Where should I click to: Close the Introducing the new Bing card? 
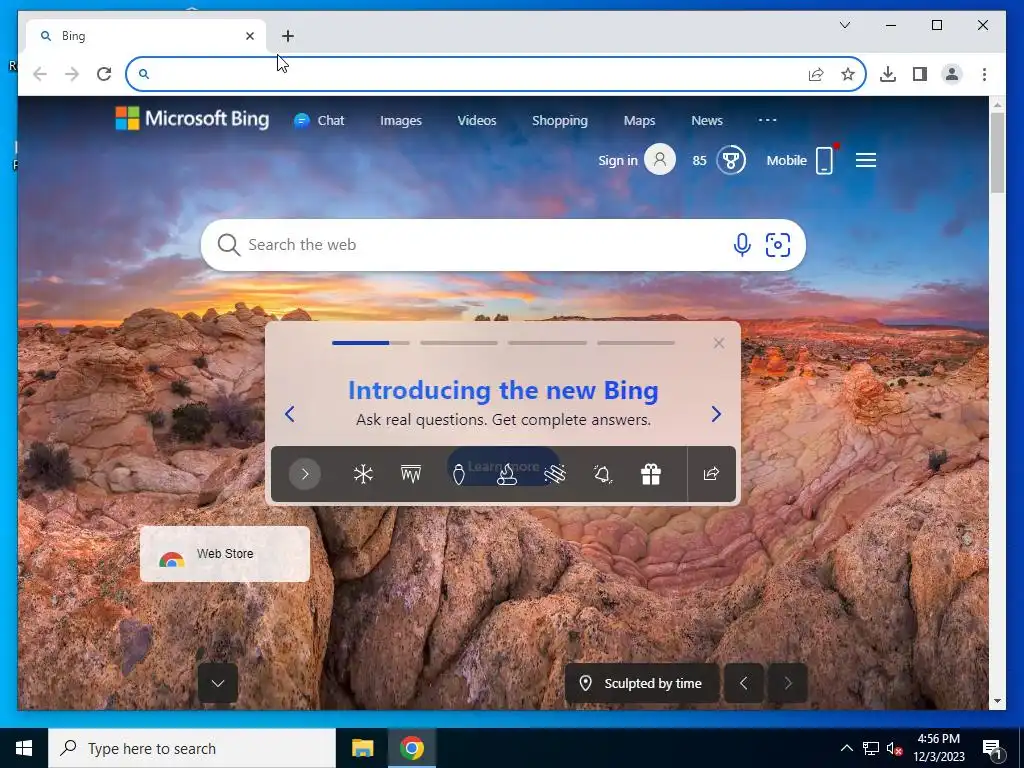coord(718,343)
